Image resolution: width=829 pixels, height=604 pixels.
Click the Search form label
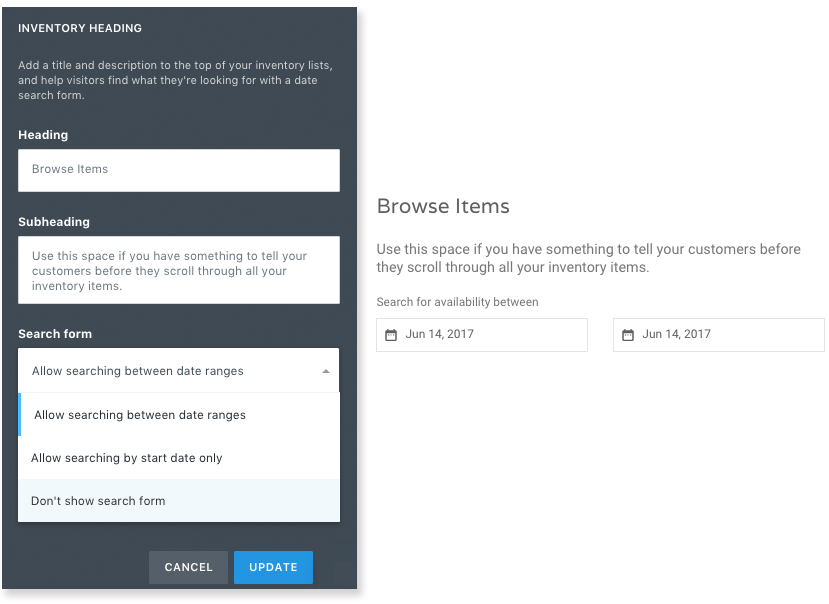click(55, 334)
